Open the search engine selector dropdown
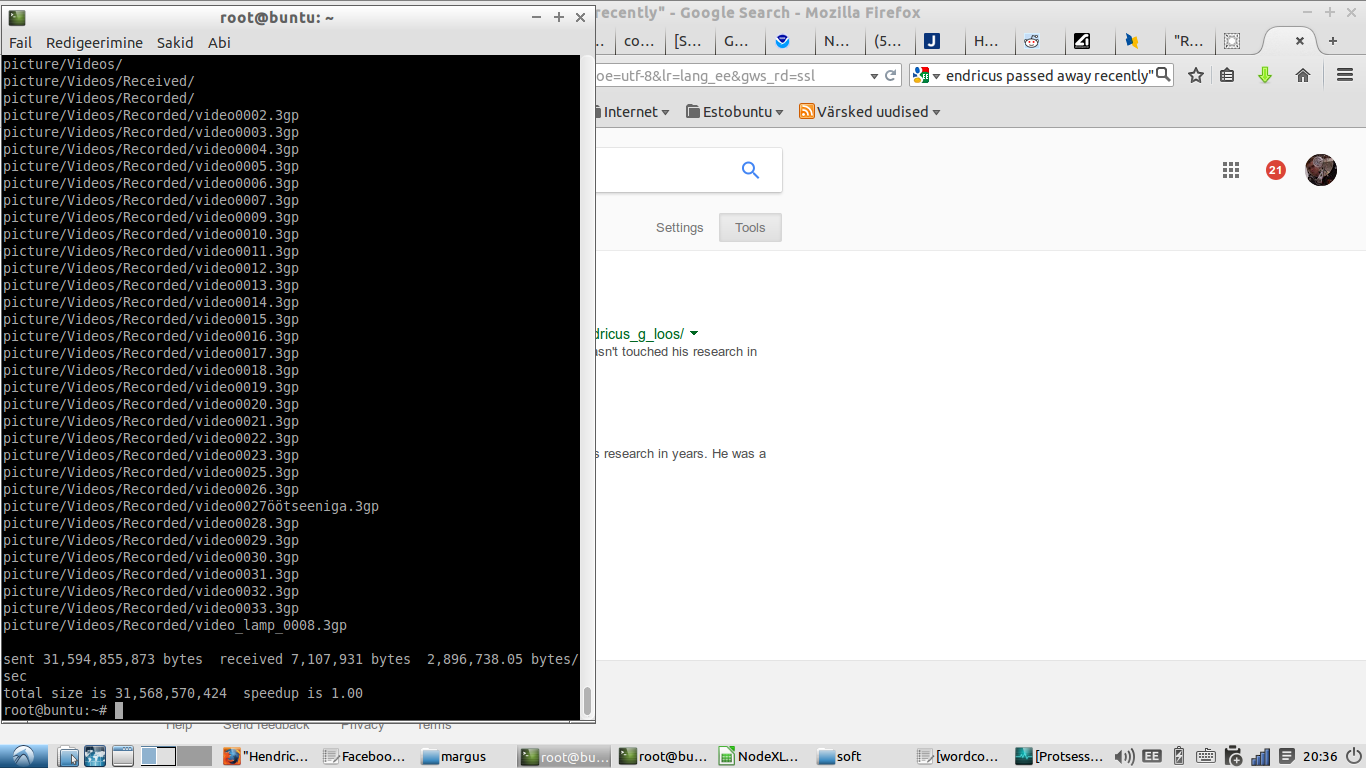 point(926,76)
